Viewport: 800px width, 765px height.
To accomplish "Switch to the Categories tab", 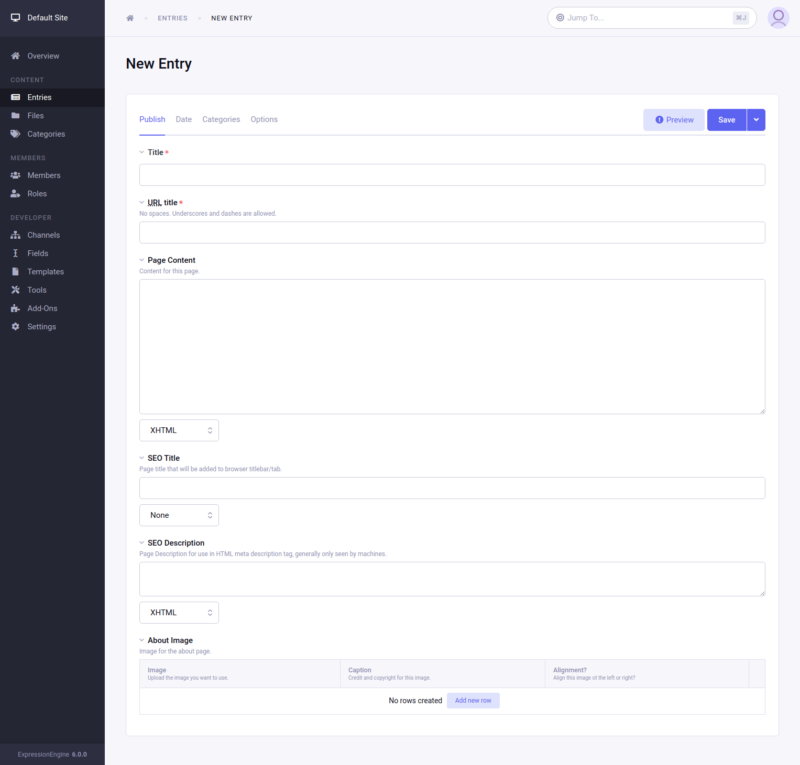I will pyautogui.click(x=221, y=119).
